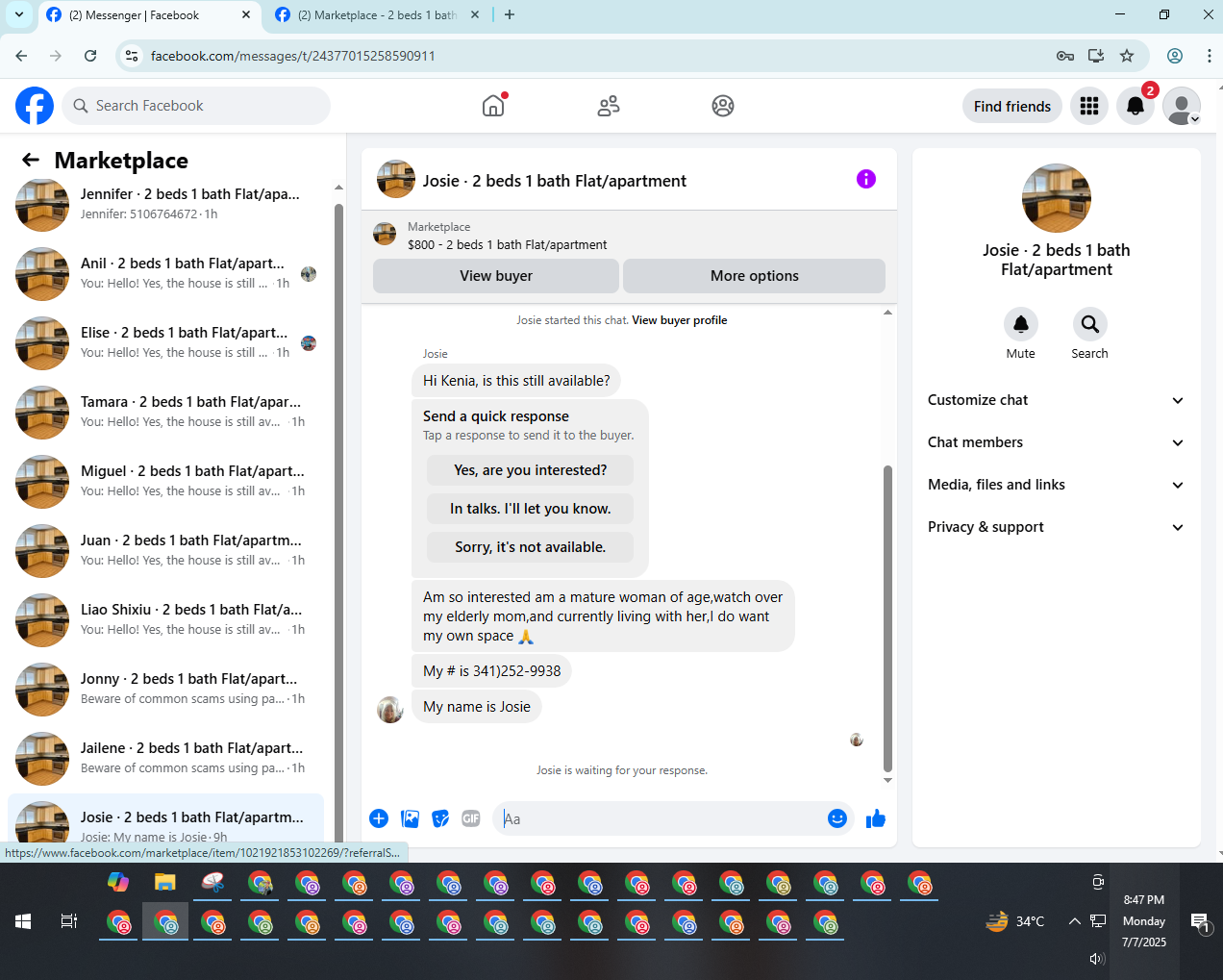Image resolution: width=1223 pixels, height=980 pixels.
Task: Click Find friends button
Action: (x=1012, y=106)
